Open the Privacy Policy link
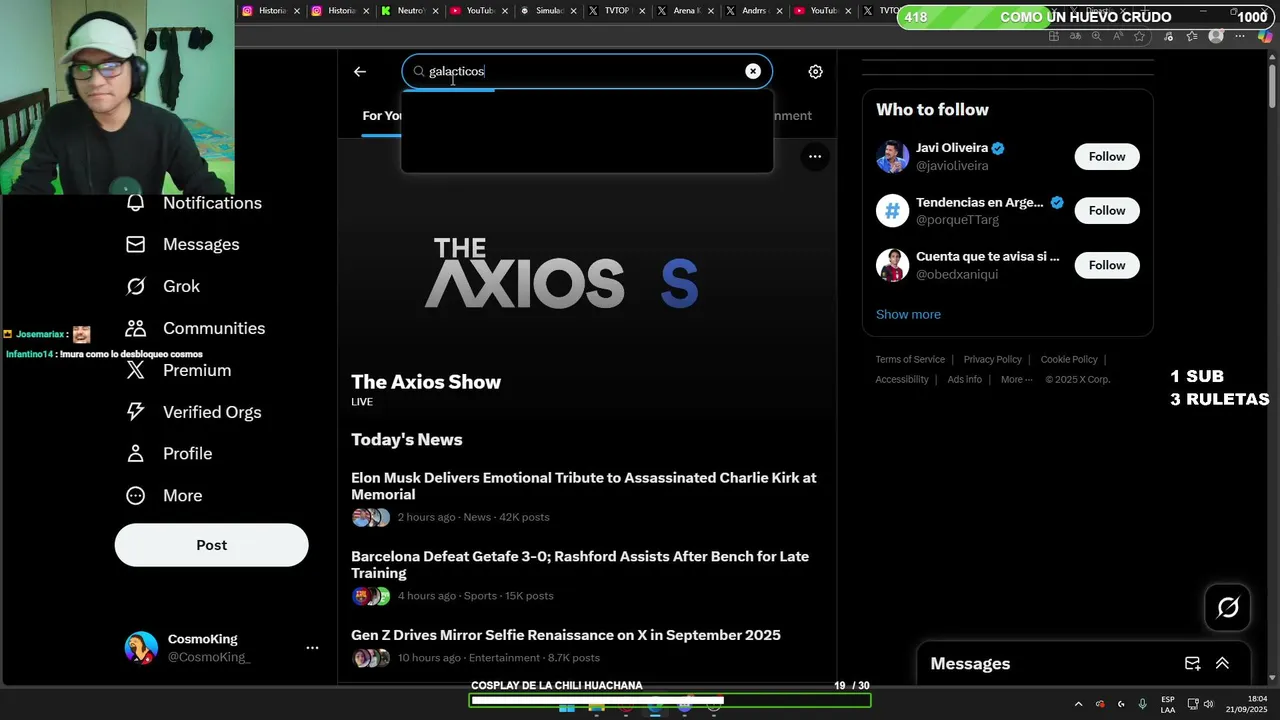The width and height of the screenshot is (1280, 720). tap(992, 359)
